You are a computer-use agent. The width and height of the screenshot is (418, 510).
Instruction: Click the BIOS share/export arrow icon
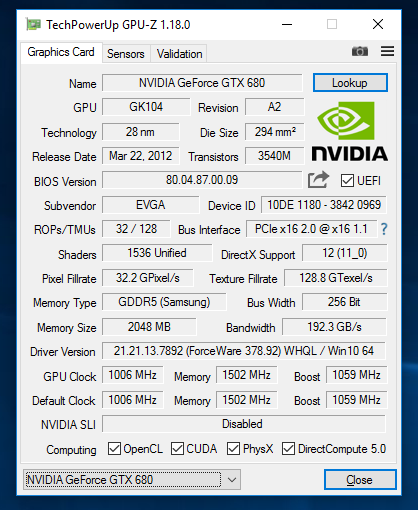(318, 180)
